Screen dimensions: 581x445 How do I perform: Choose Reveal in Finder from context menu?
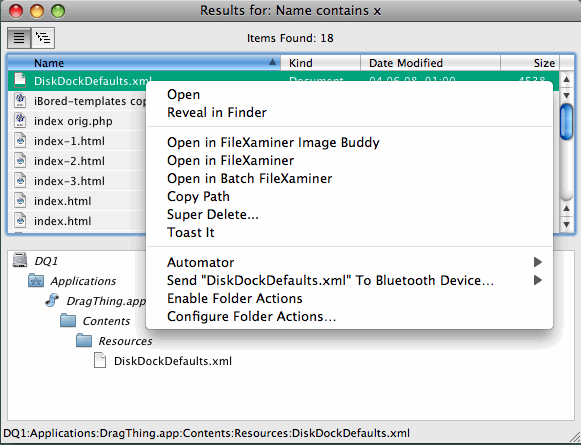coord(217,112)
